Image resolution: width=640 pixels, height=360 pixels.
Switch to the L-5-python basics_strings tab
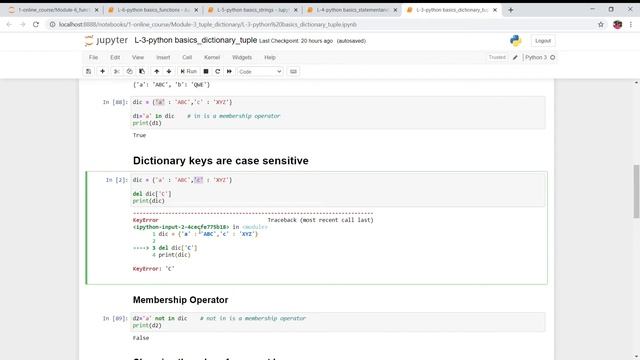point(253,10)
